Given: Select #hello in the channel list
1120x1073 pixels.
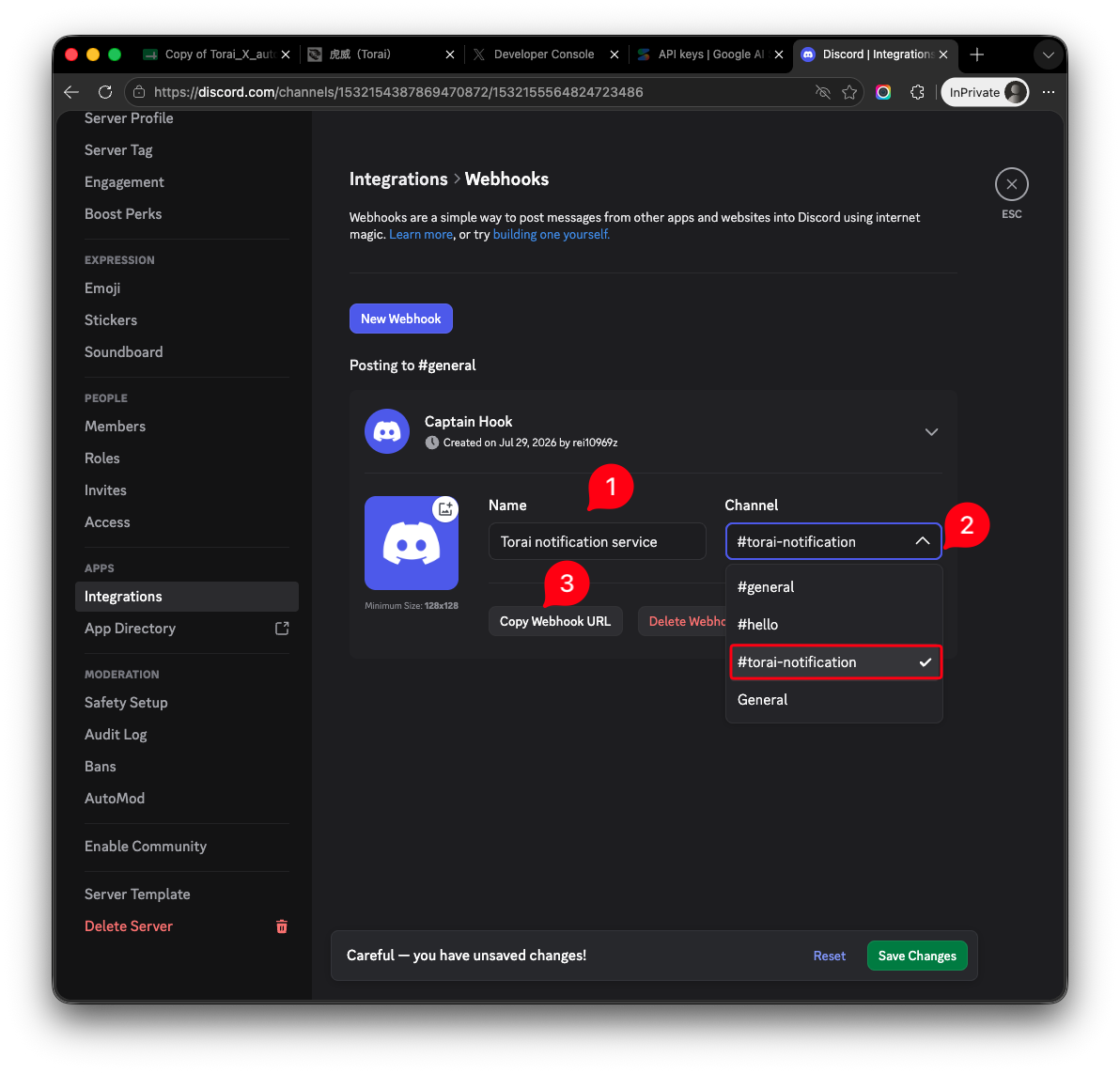Looking at the screenshot, I should coord(834,625).
